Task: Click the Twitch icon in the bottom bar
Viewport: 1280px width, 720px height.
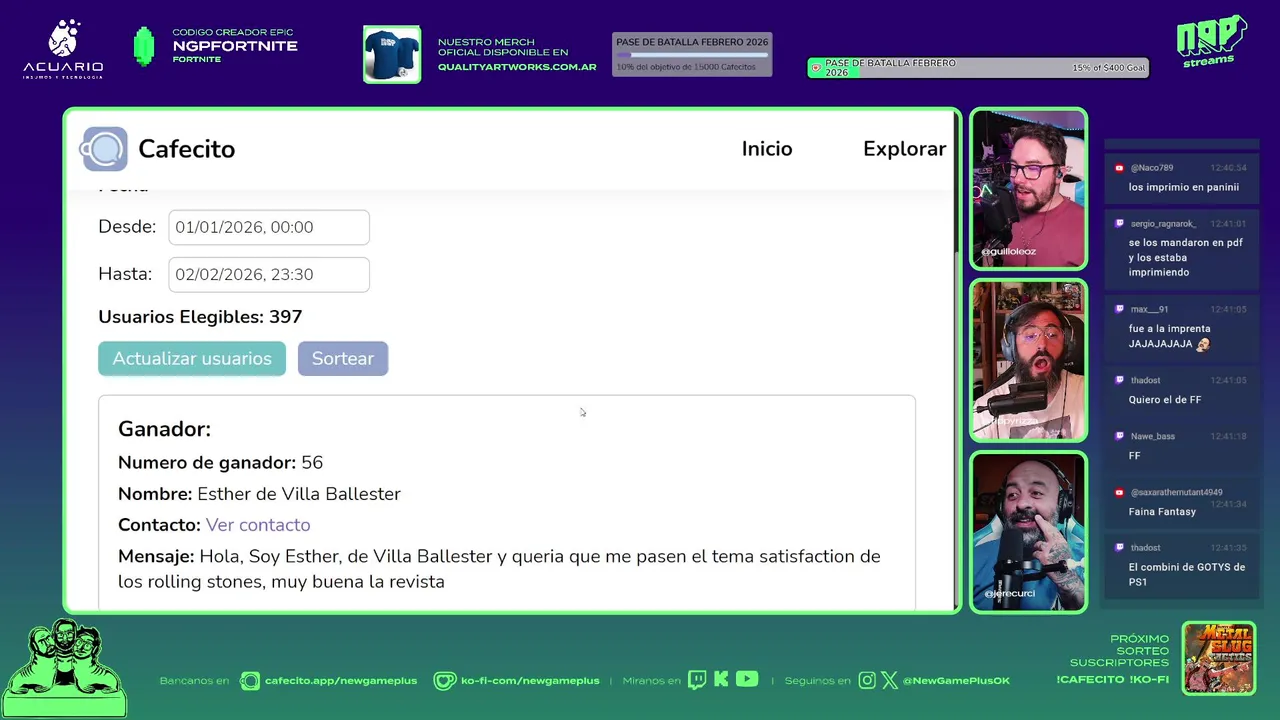Action: (x=697, y=680)
